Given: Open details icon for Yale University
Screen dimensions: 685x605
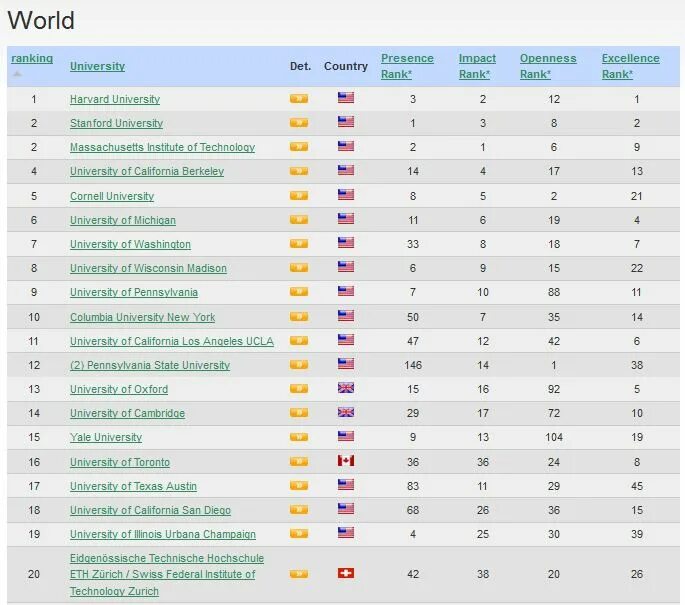Looking at the screenshot, I should pos(299,437).
